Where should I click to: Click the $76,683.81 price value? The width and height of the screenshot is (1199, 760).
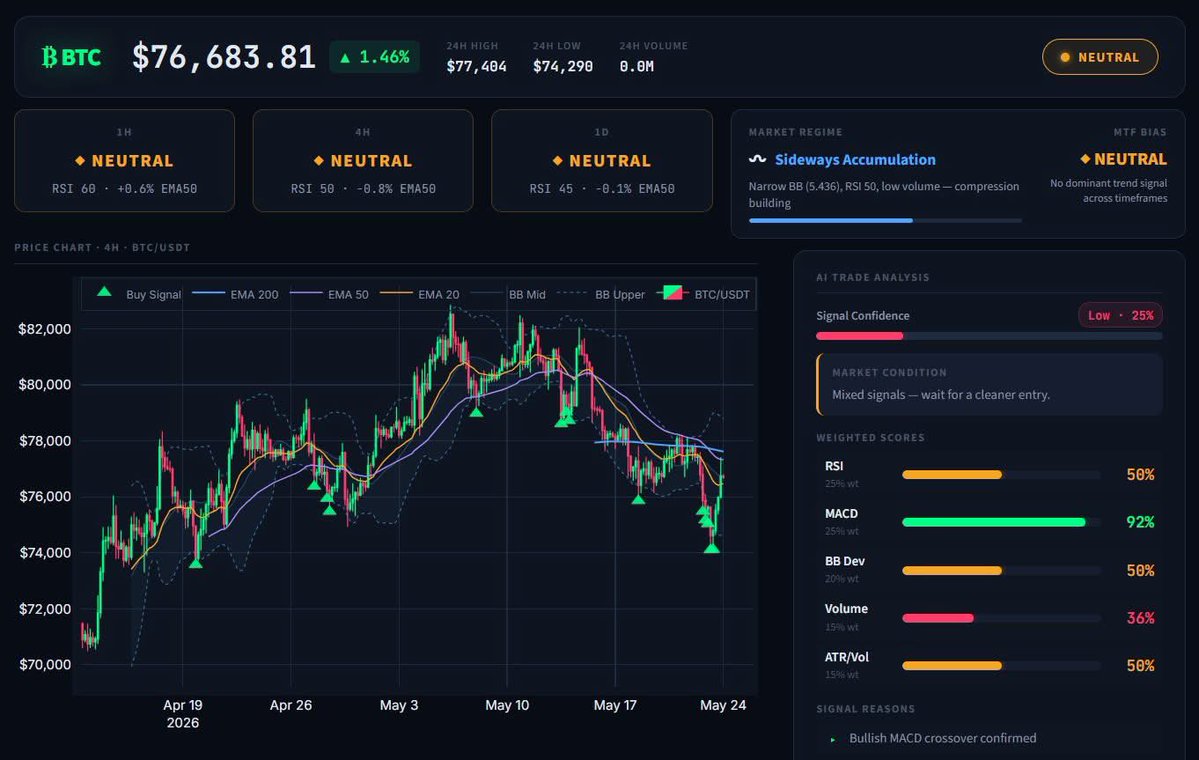[224, 57]
